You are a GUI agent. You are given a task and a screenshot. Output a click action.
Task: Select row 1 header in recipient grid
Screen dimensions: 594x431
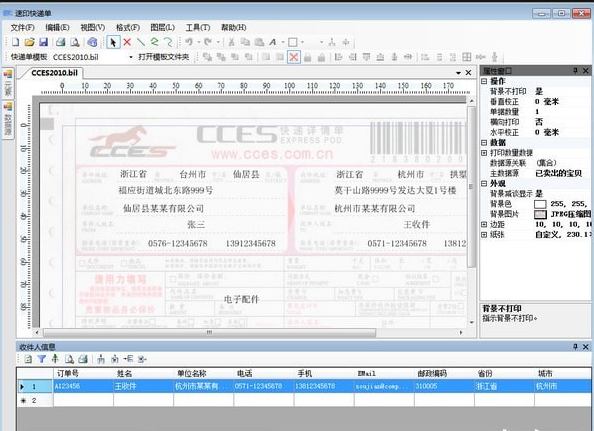pos(34,386)
